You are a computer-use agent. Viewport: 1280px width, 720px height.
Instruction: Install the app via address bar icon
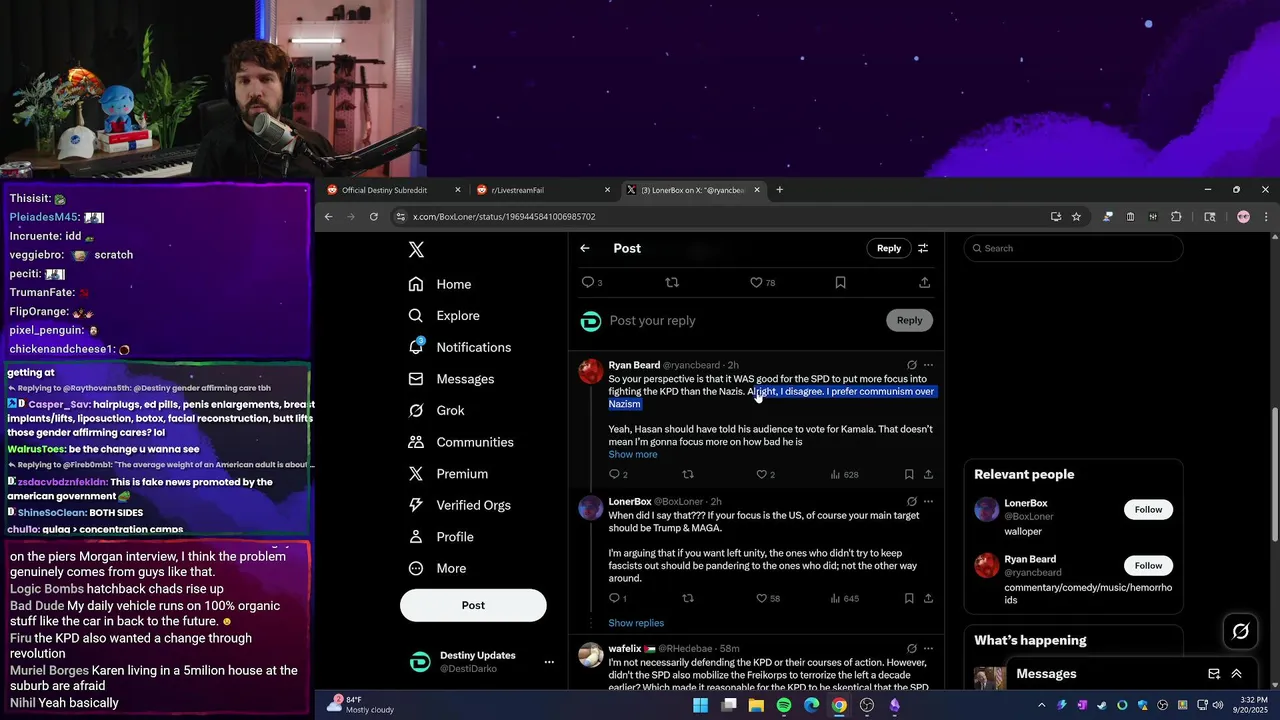tap(1055, 217)
